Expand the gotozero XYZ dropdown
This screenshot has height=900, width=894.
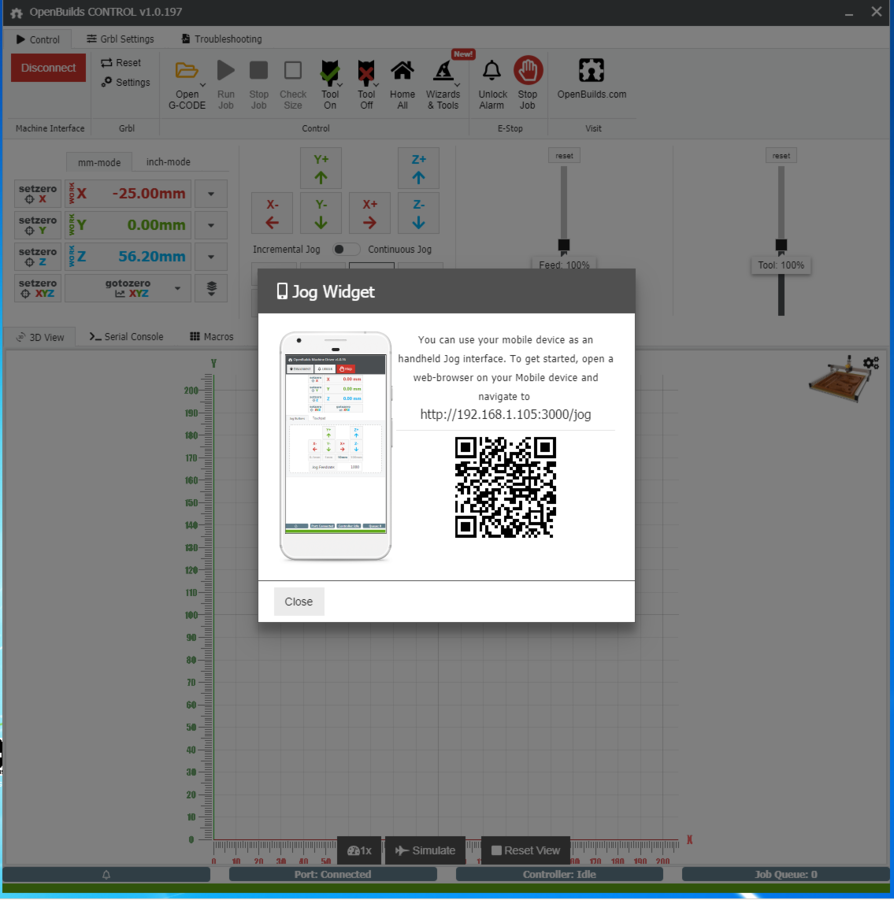179,288
